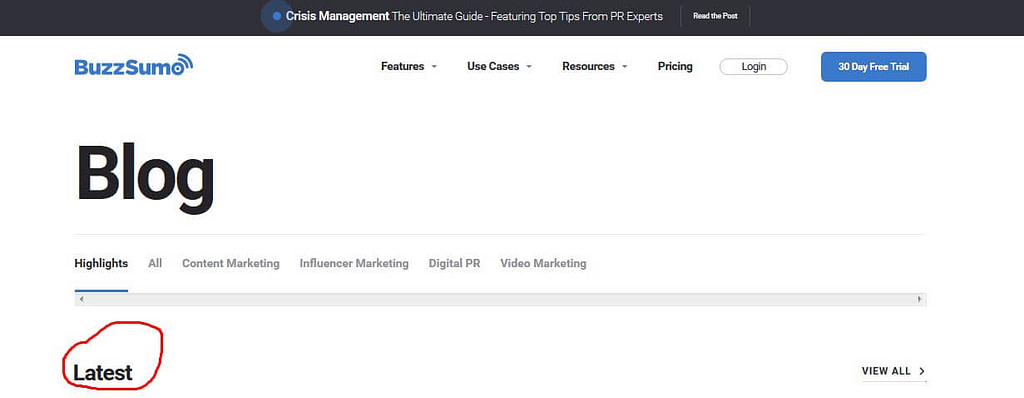Viewport: 1024px width, 398px height.
Task: Click the blue dot beside Crisis Management
Action: click(276, 16)
